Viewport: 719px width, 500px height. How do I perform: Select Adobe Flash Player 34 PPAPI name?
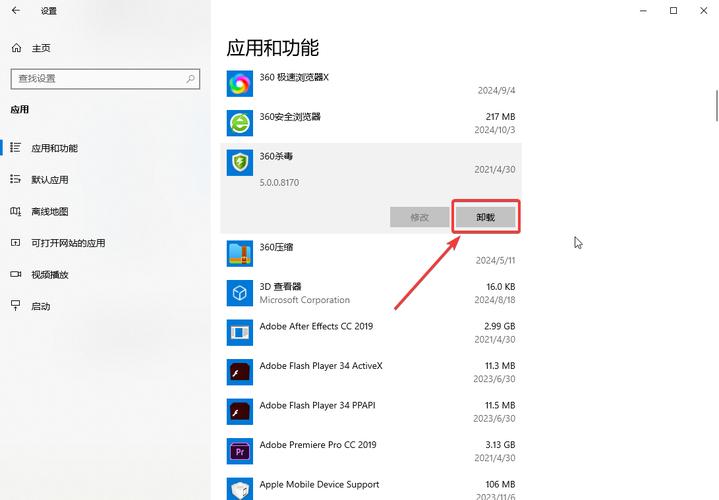point(317,405)
